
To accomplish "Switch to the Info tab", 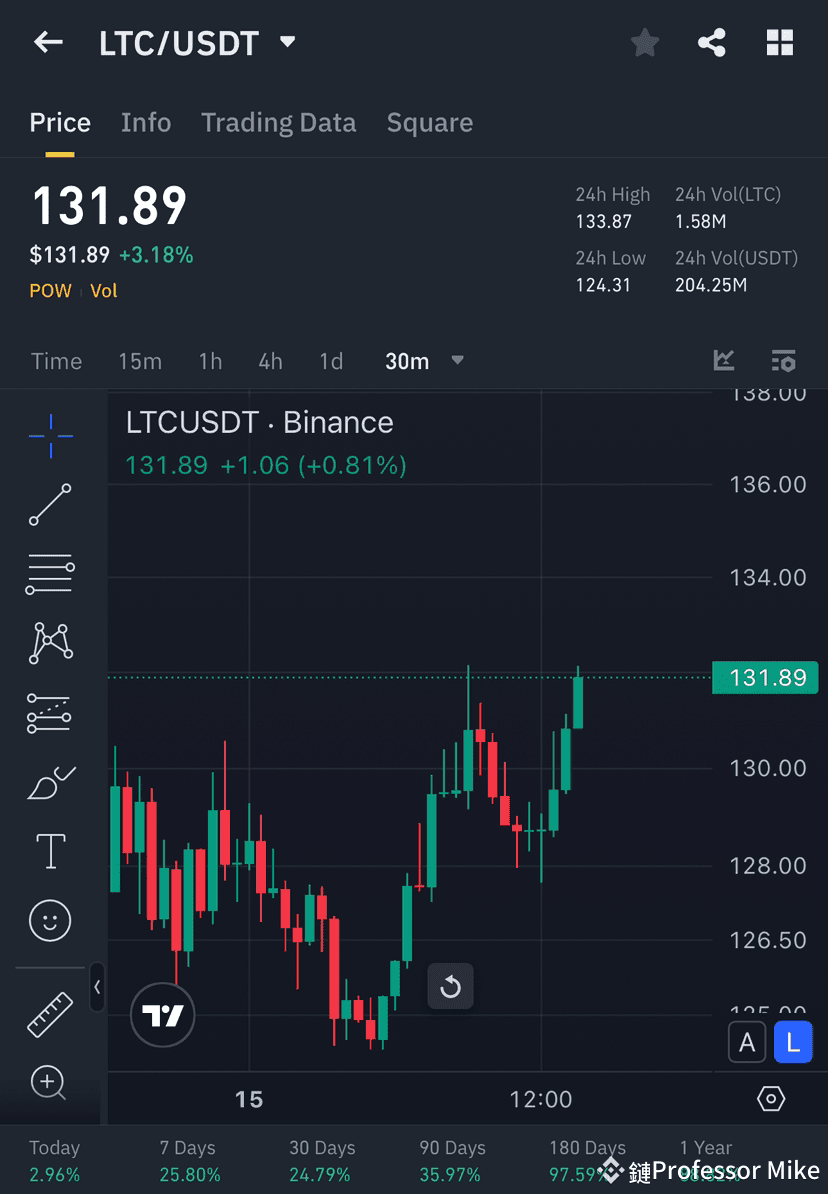I will [146, 122].
